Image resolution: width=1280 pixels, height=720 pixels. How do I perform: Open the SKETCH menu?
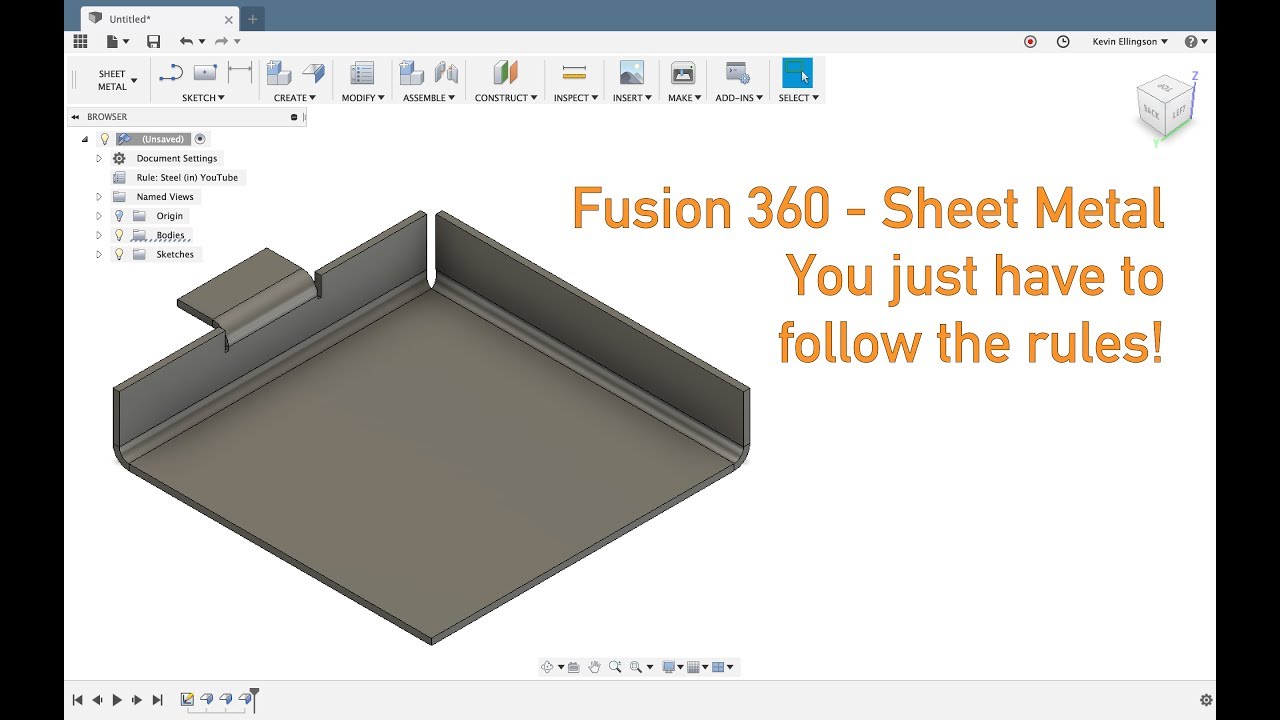point(203,98)
